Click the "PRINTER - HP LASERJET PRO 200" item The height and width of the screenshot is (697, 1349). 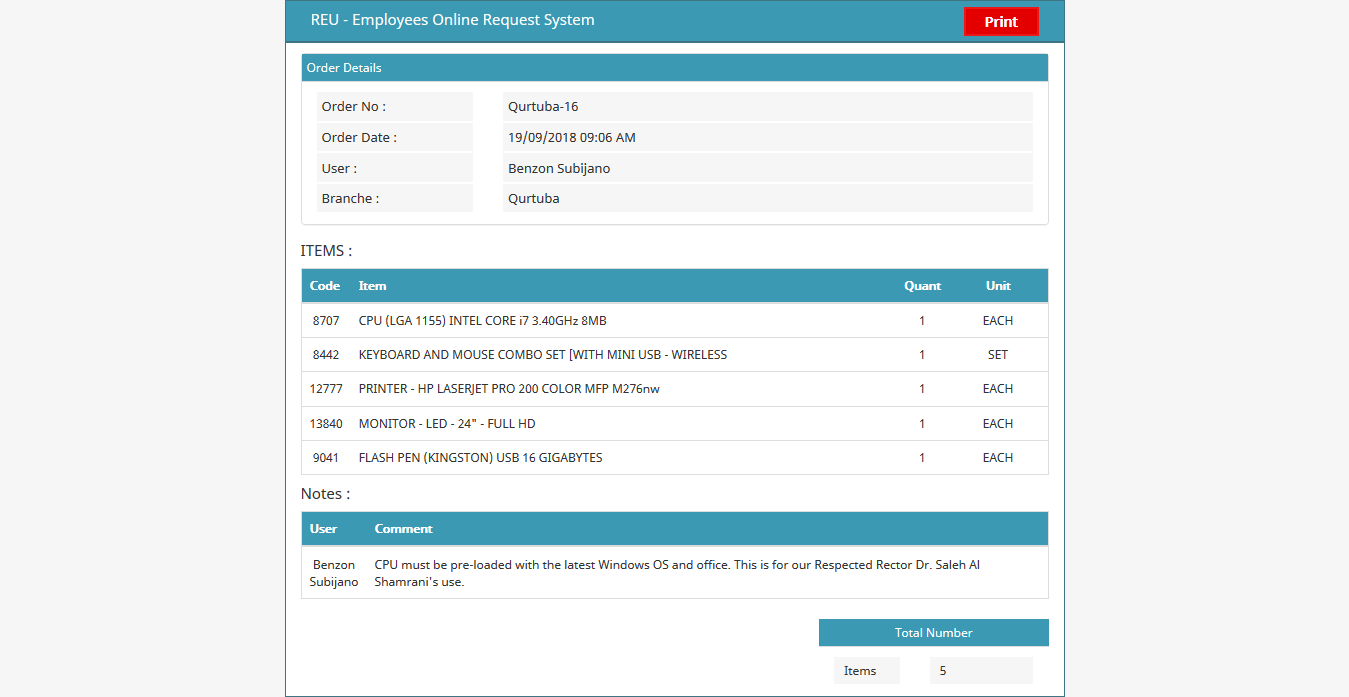coord(509,389)
